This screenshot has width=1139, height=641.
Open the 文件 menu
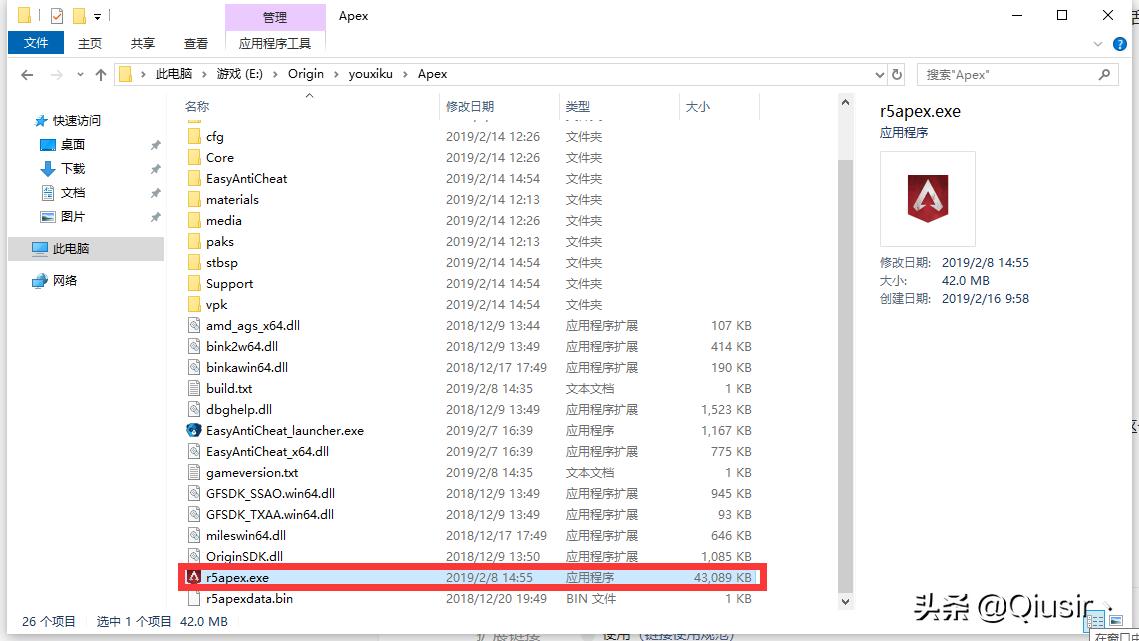(35, 43)
